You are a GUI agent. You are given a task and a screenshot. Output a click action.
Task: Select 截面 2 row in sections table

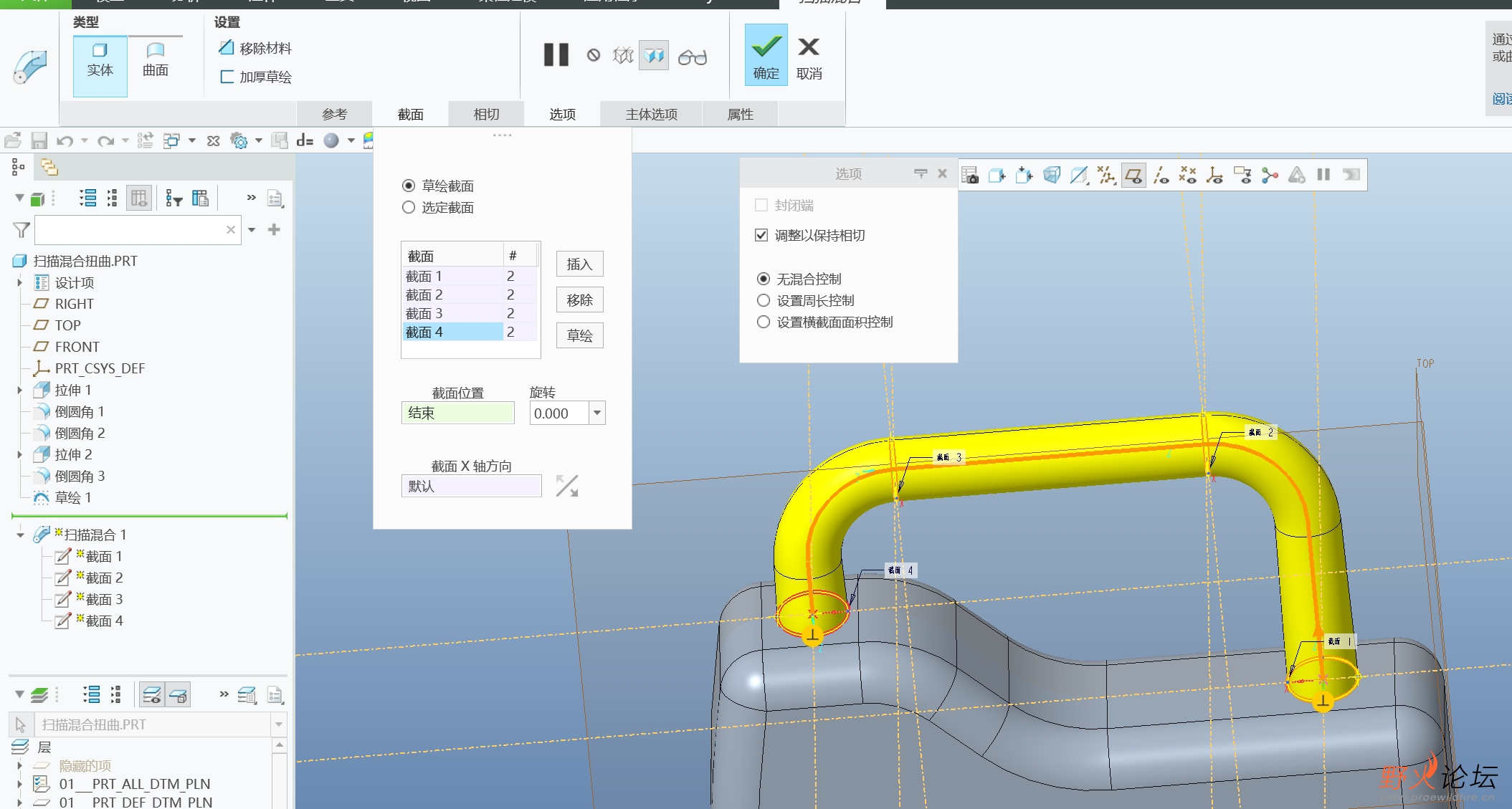[470, 295]
